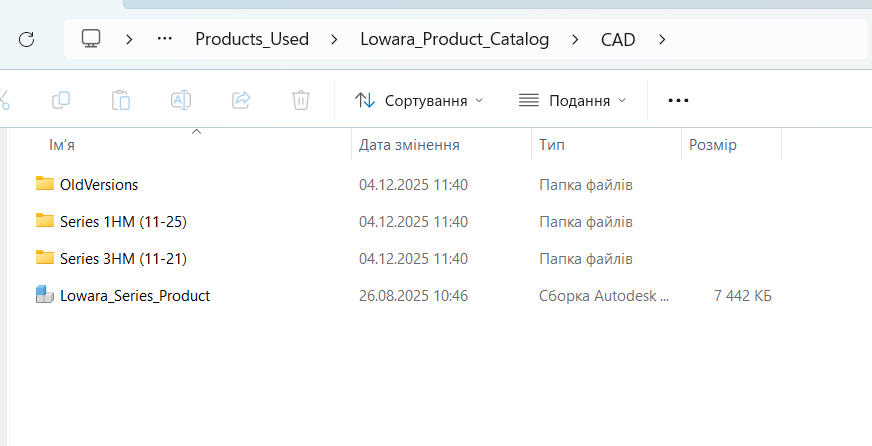Screen dimensions: 872x446
Task: Click the date cell of Series 1HM row
Action: (x=413, y=222)
